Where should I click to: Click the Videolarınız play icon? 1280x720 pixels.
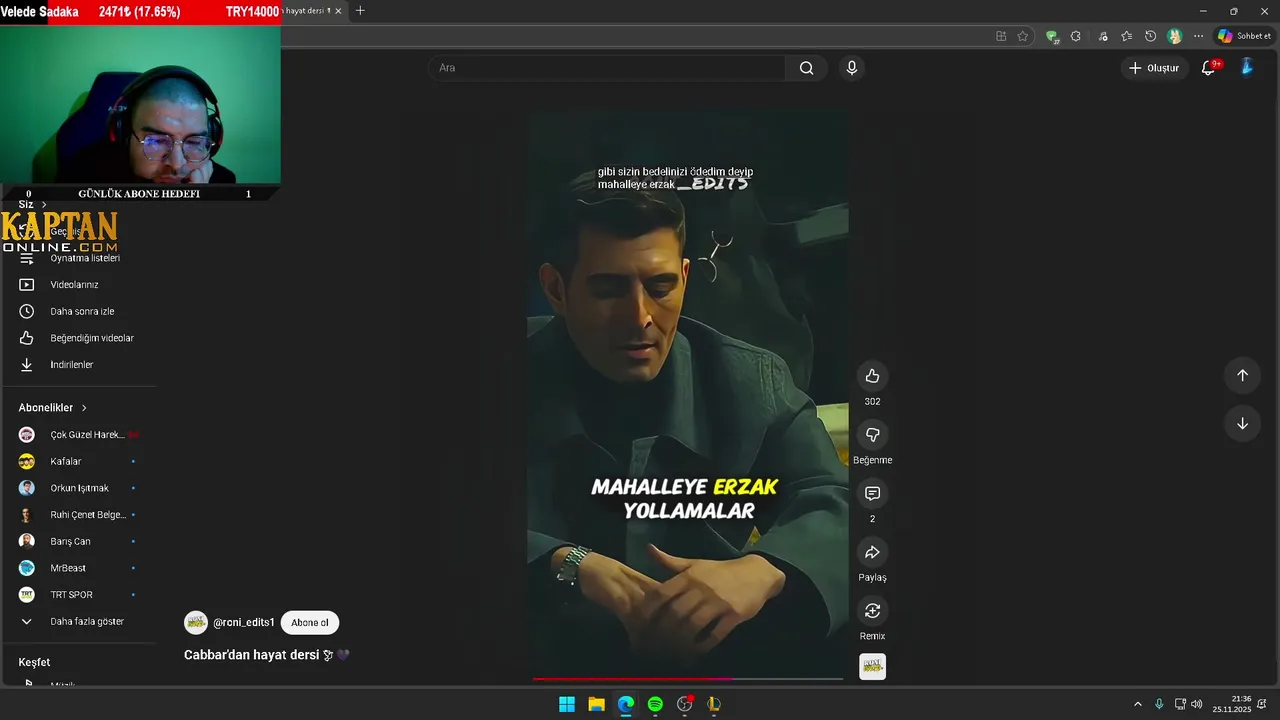(27, 285)
